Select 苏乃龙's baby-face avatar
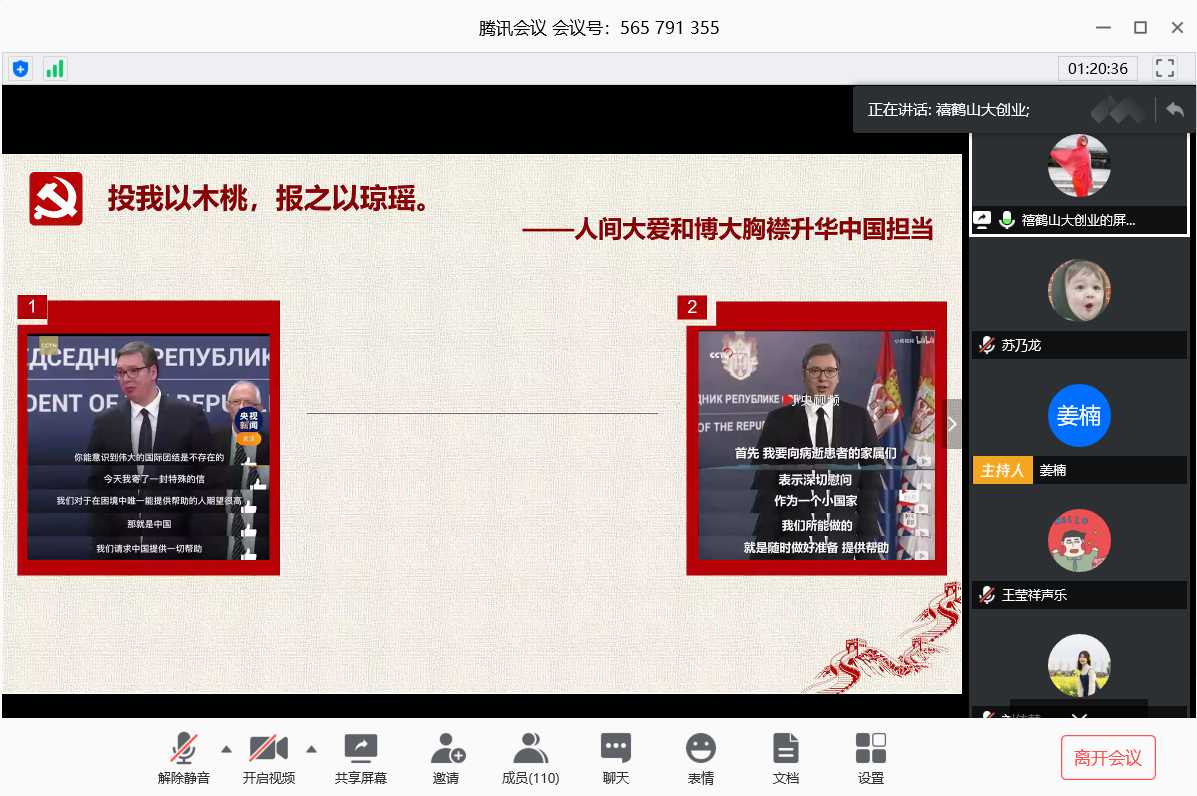 [1079, 290]
